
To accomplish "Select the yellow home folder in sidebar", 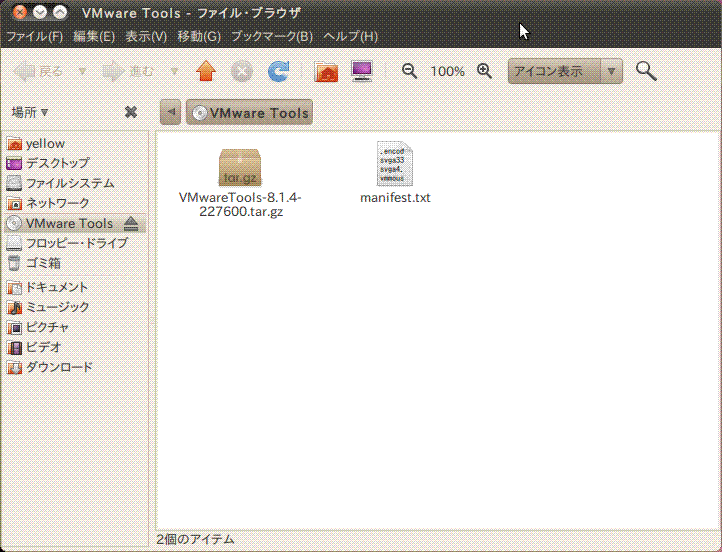I will click(x=76, y=144).
